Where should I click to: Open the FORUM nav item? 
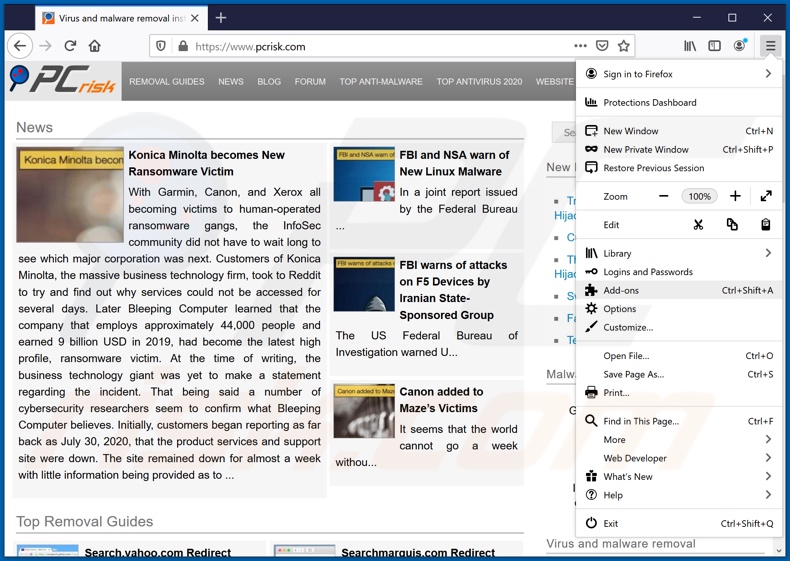310,82
